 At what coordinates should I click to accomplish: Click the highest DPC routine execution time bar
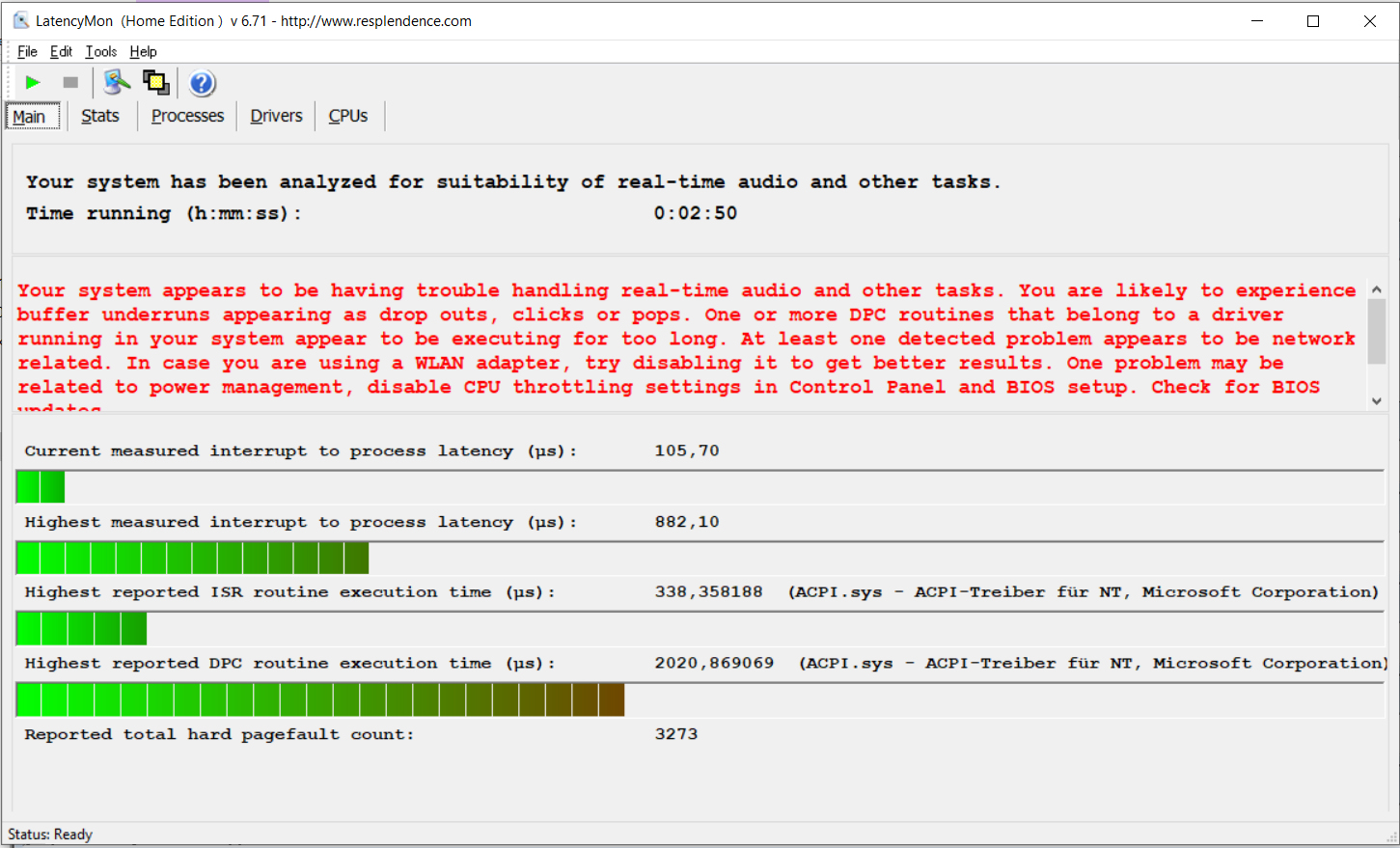[x=320, y=699]
